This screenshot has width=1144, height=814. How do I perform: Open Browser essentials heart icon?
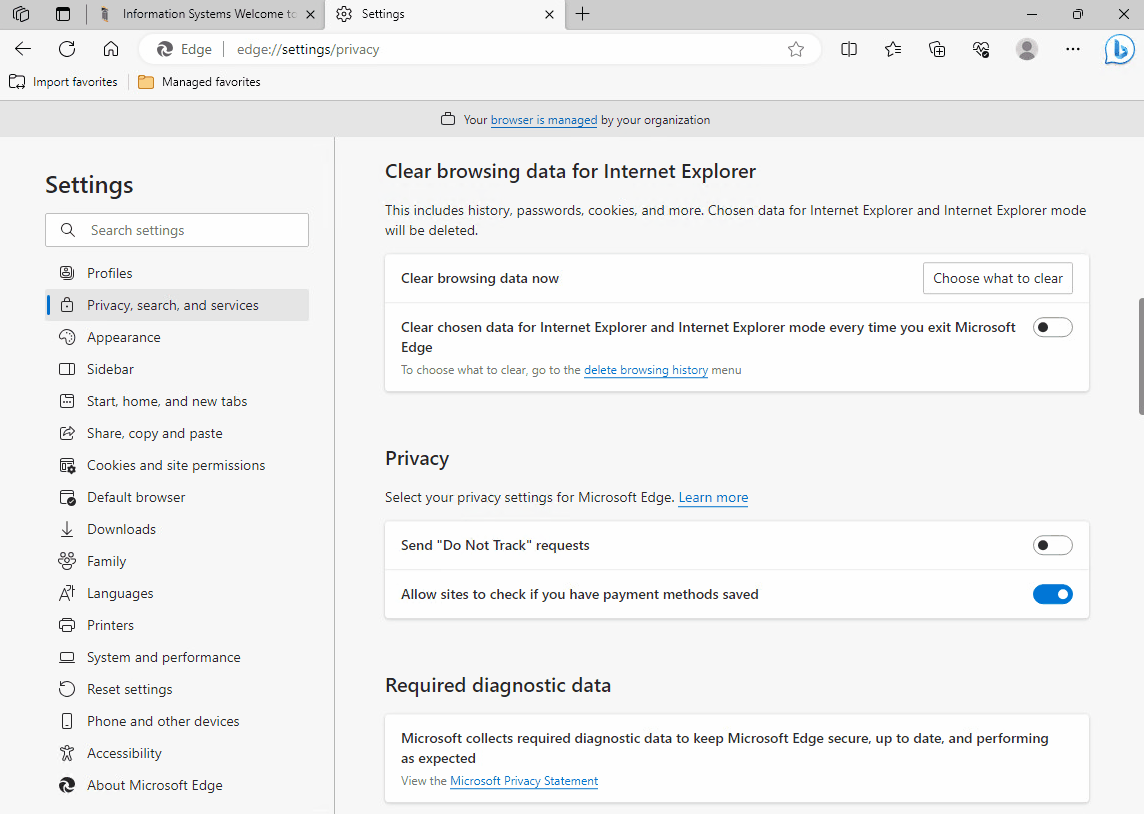click(x=981, y=49)
